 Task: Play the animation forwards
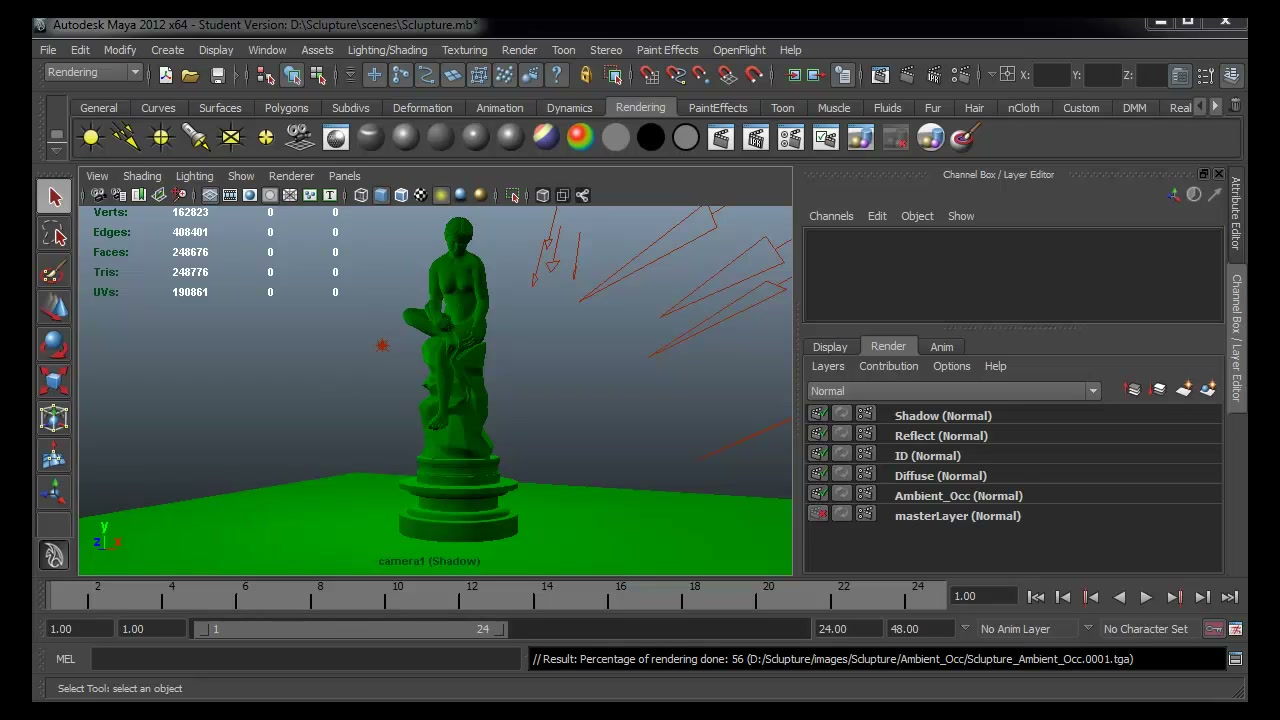(1146, 597)
